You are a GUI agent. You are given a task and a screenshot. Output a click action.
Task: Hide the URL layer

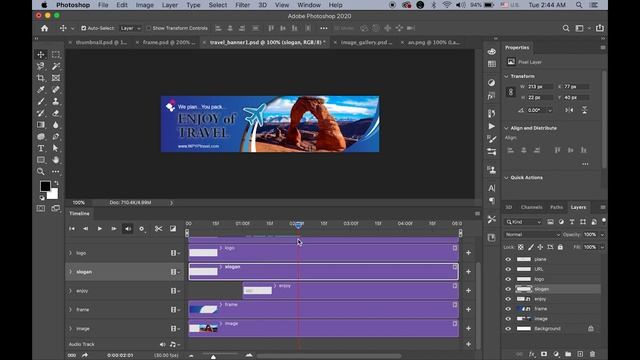[x=508, y=269]
